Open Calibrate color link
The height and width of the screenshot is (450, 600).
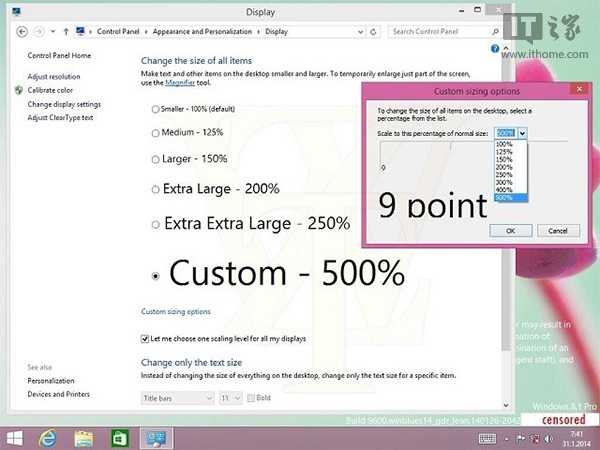pos(50,90)
